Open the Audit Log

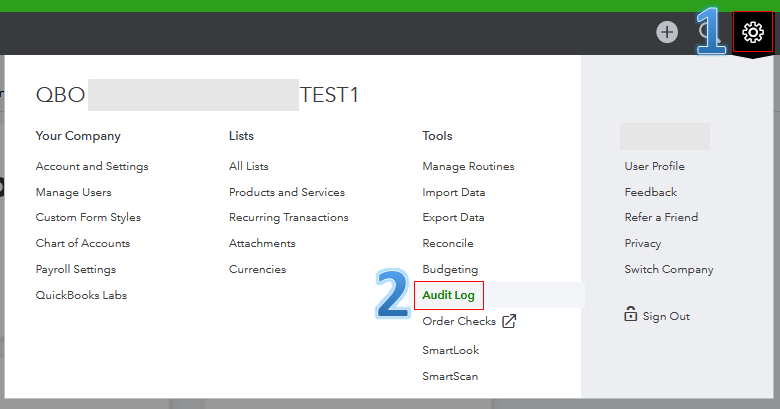pyautogui.click(x=448, y=295)
